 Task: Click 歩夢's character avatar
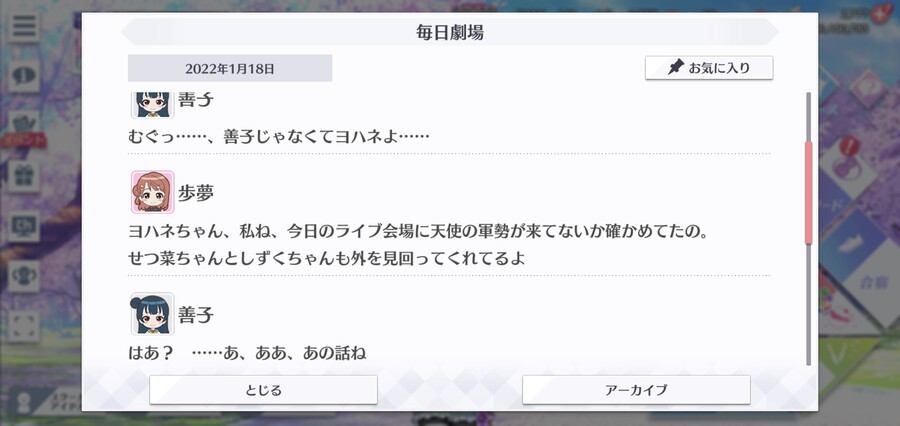pos(152,192)
